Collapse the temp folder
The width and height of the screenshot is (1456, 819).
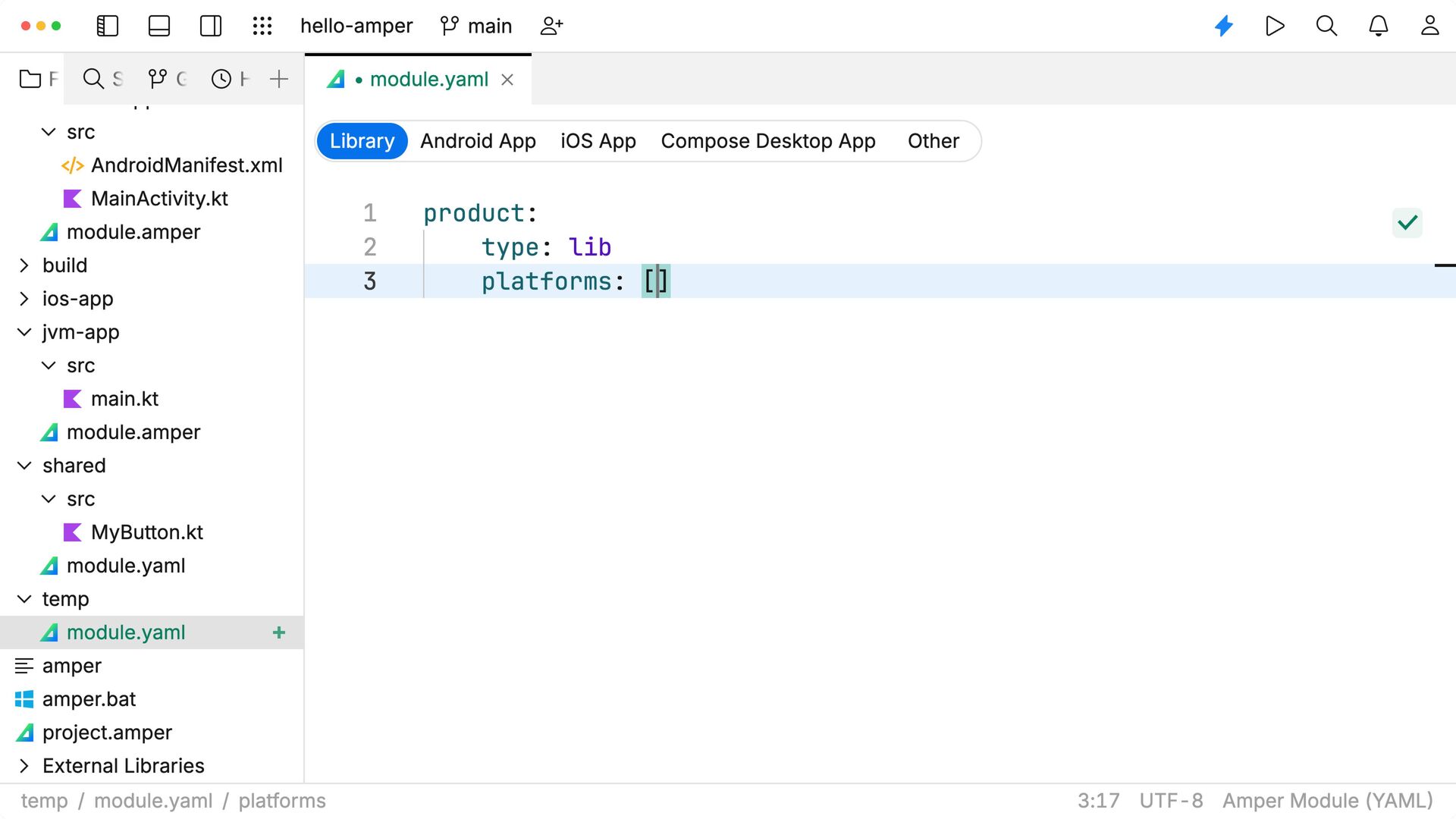pyautogui.click(x=24, y=599)
